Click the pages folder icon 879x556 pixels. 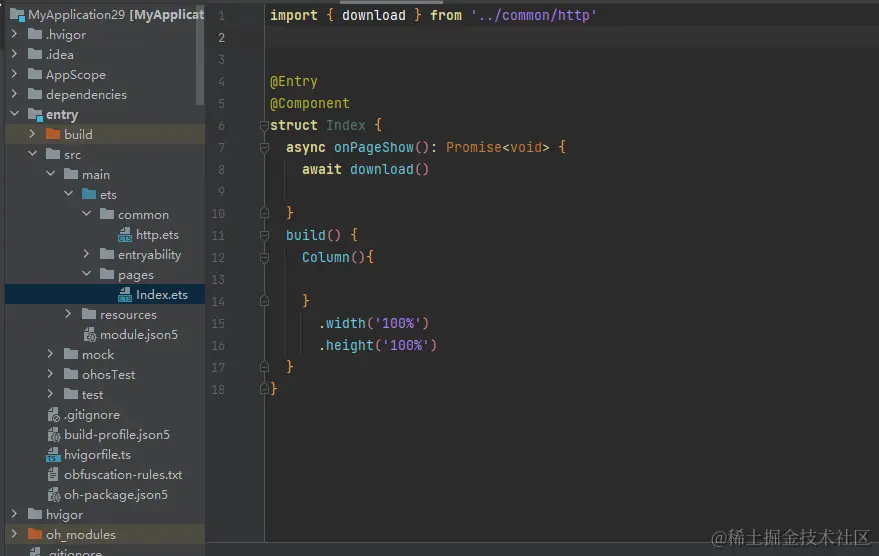(107, 274)
